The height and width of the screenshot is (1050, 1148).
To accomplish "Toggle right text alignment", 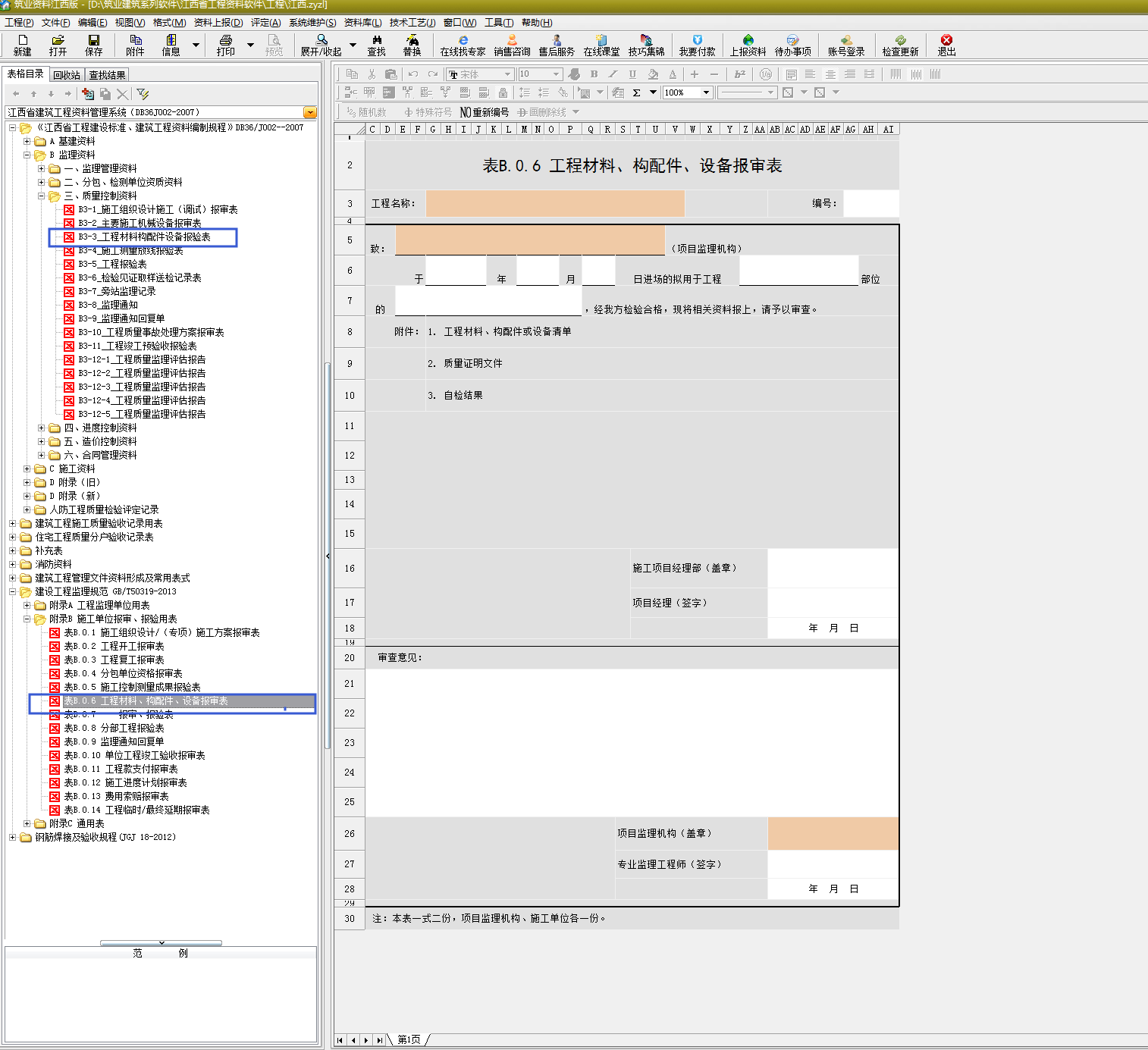I will click(x=850, y=74).
